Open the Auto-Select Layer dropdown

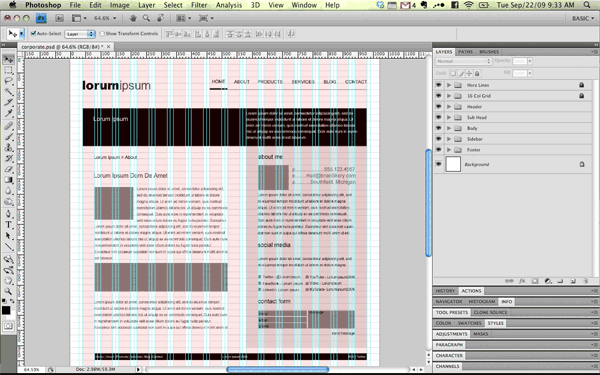80,34
